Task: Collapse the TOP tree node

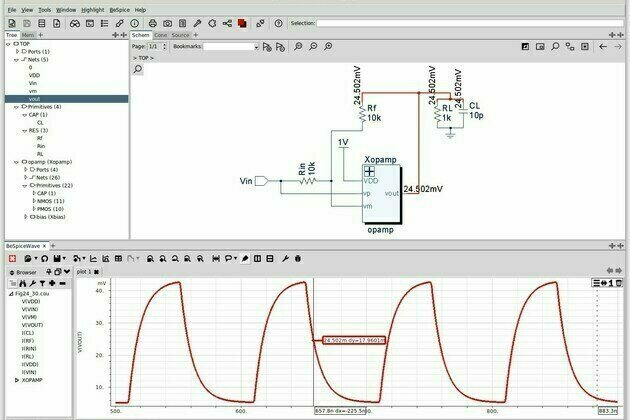Action: pyautogui.click(x=8, y=44)
